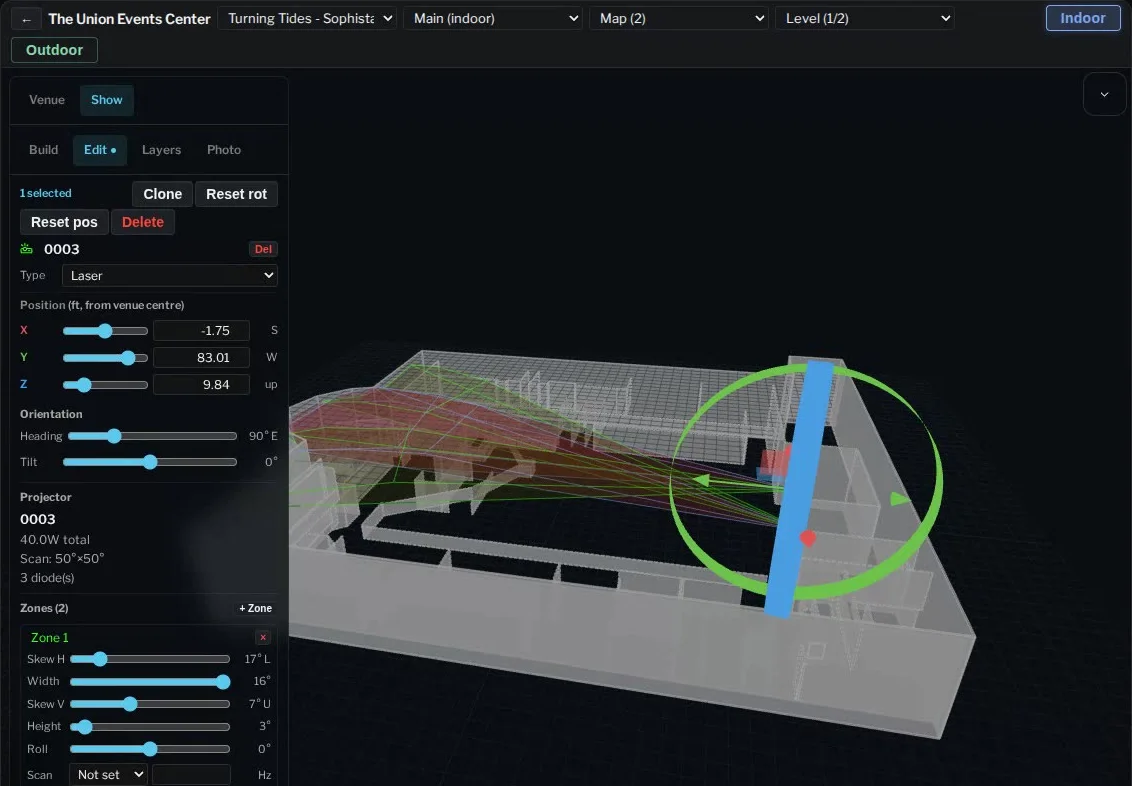The image size is (1132, 786).
Task: Open the Scan Not set dropdown
Action: tap(108, 774)
